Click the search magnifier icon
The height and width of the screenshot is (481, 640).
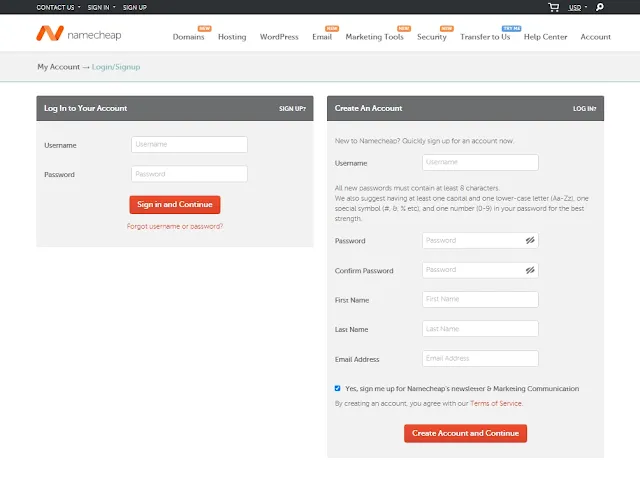[x=600, y=7]
